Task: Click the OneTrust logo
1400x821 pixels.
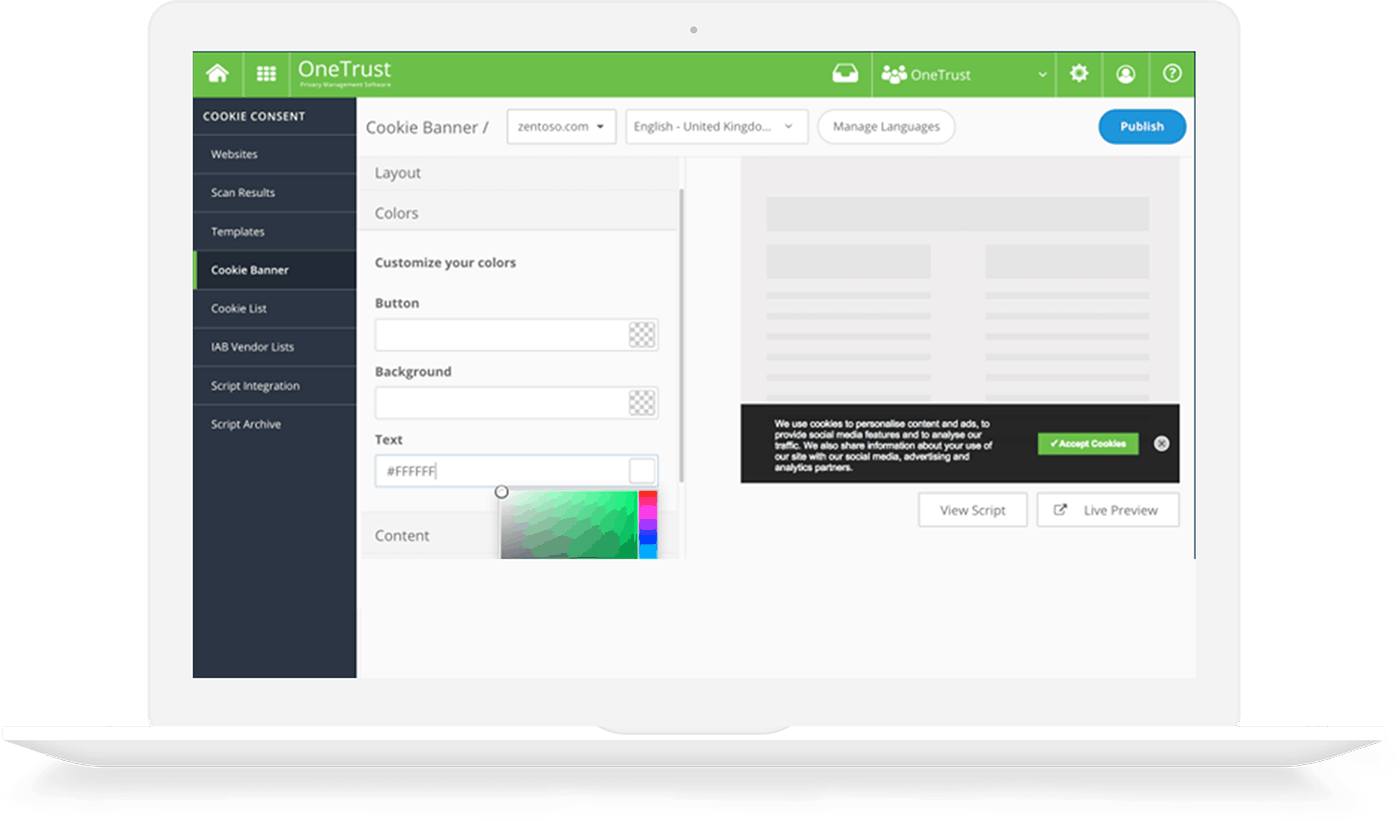Action: coord(344,73)
